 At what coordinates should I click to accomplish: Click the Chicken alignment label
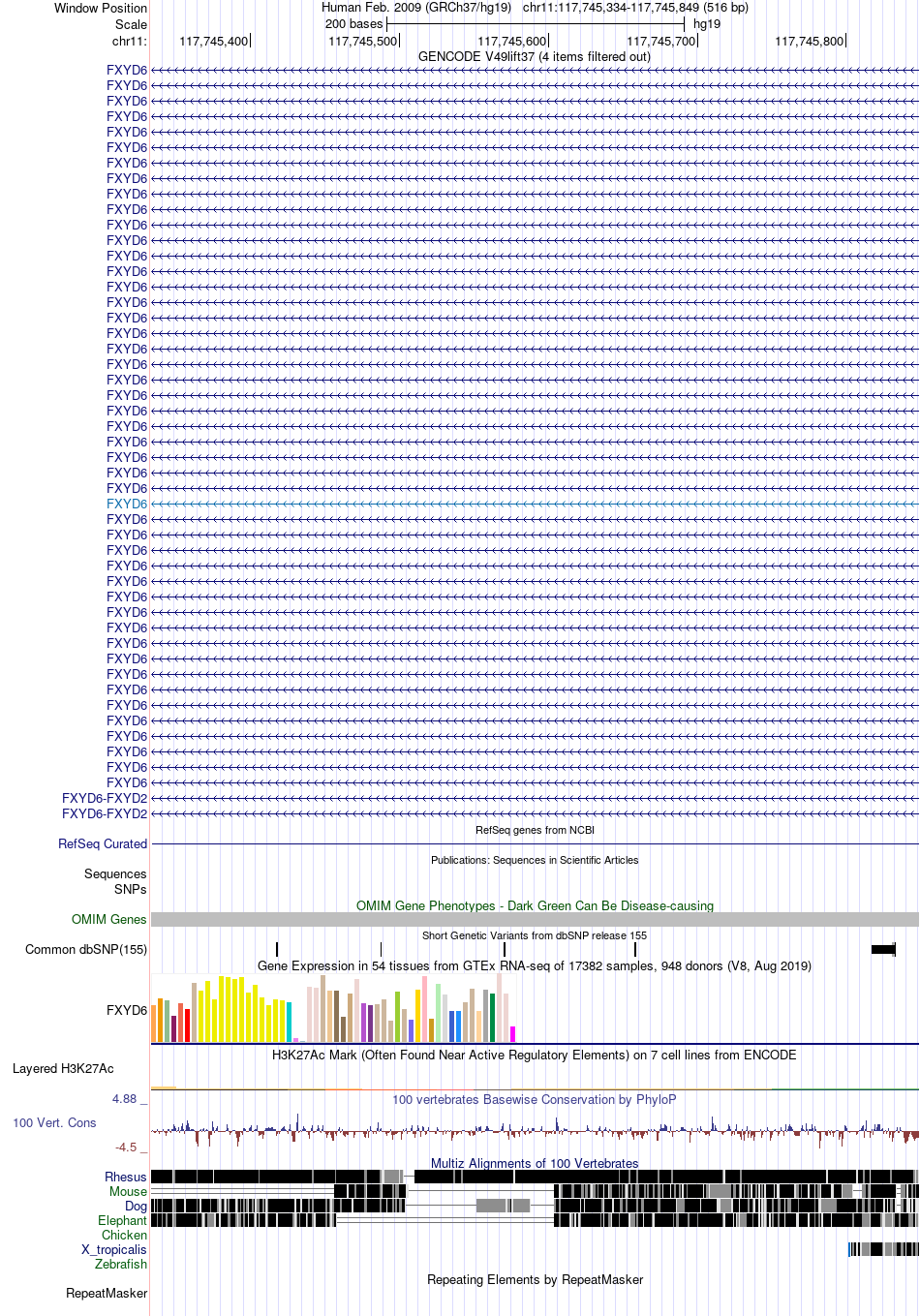pyautogui.click(x=124, y=1236)
